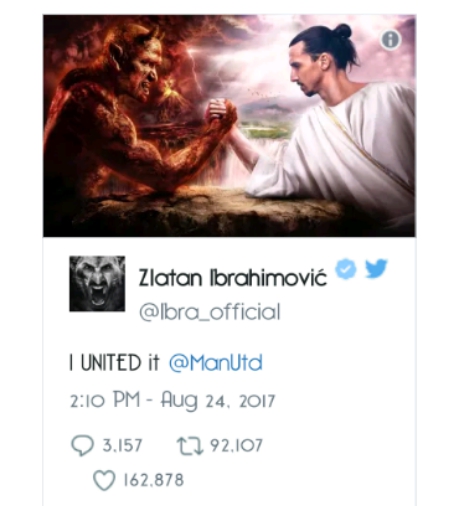
Task: Click the @Ibra_official handle
Action: click(210, 312)
